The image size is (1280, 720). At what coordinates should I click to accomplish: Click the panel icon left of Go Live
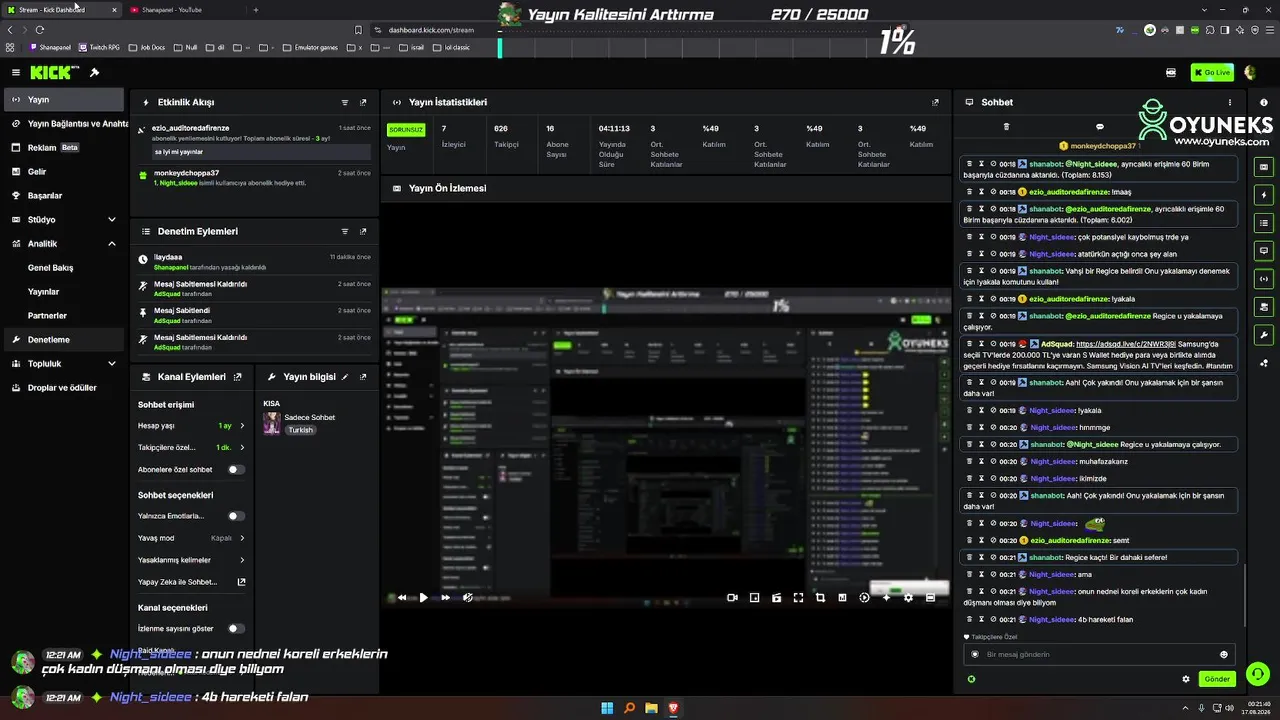tap(1171, 72)
